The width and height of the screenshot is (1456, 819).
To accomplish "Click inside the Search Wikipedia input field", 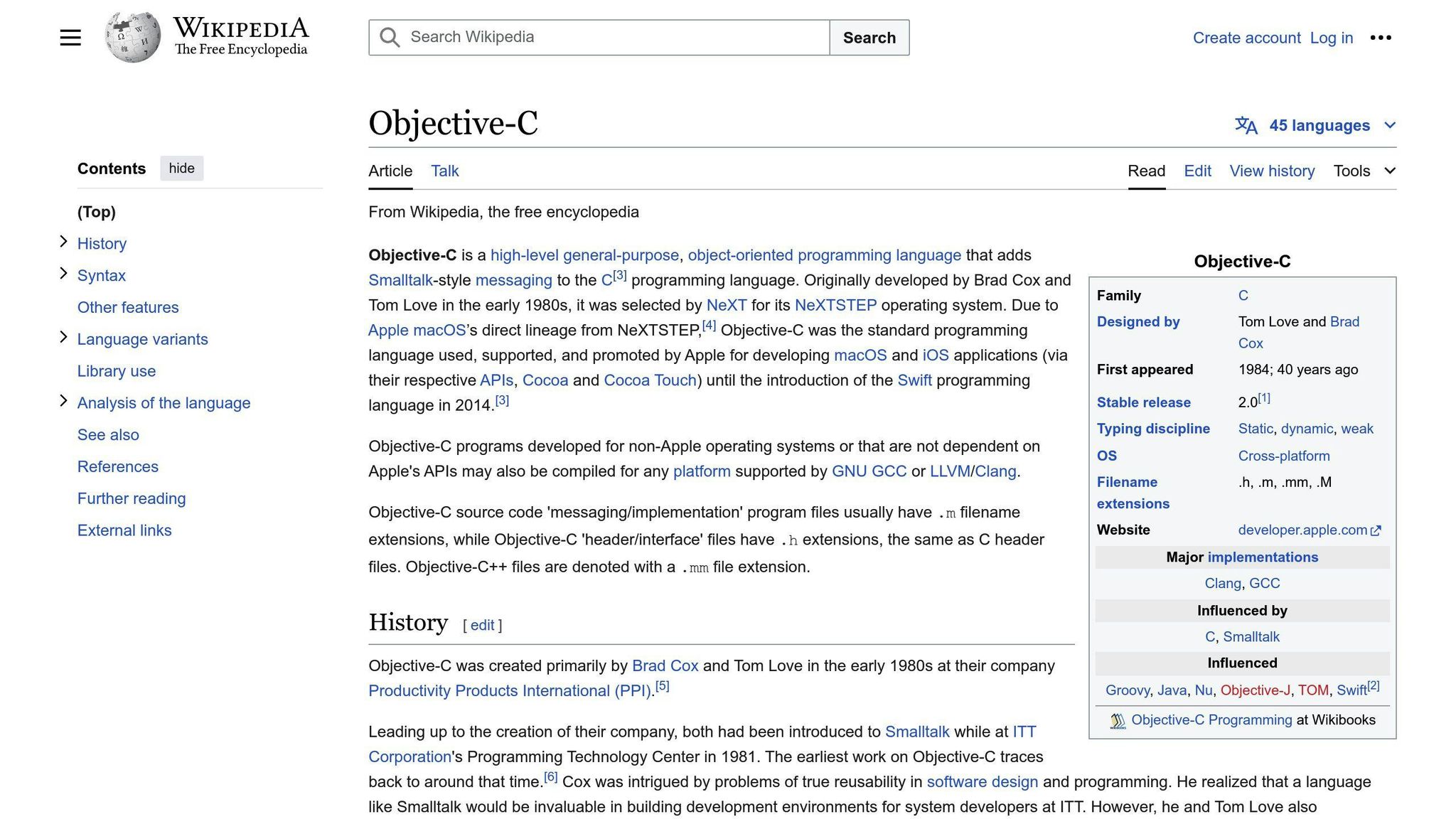I will tap(604, 37).
